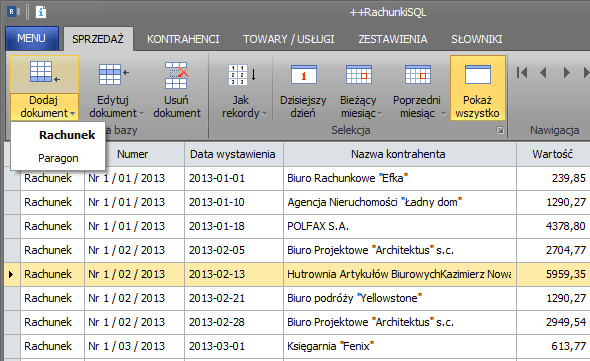Click cell Hutrownia Artykułów Biurowych

click(400, 274)
